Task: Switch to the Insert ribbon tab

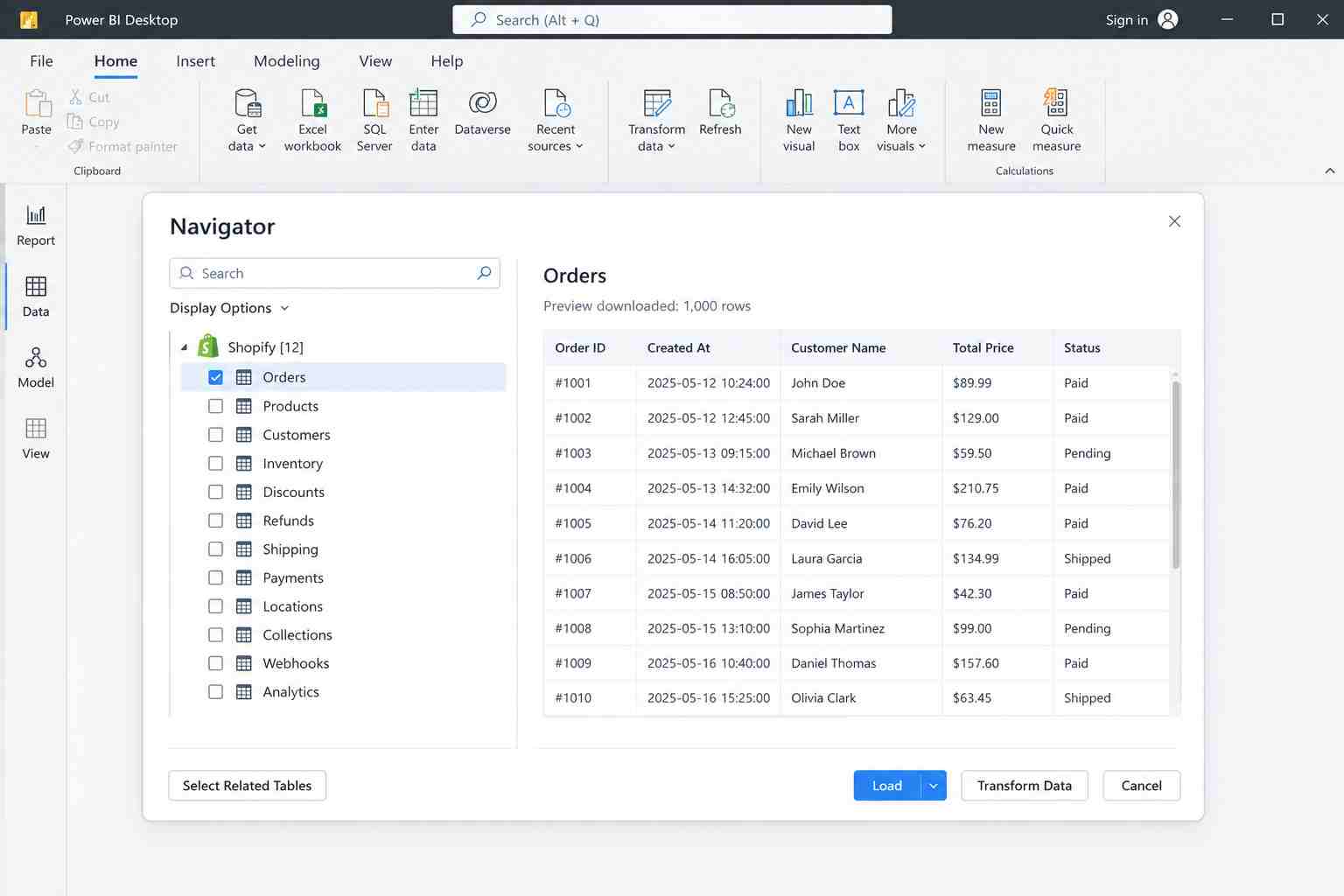Action: click(x=195, y=61)
